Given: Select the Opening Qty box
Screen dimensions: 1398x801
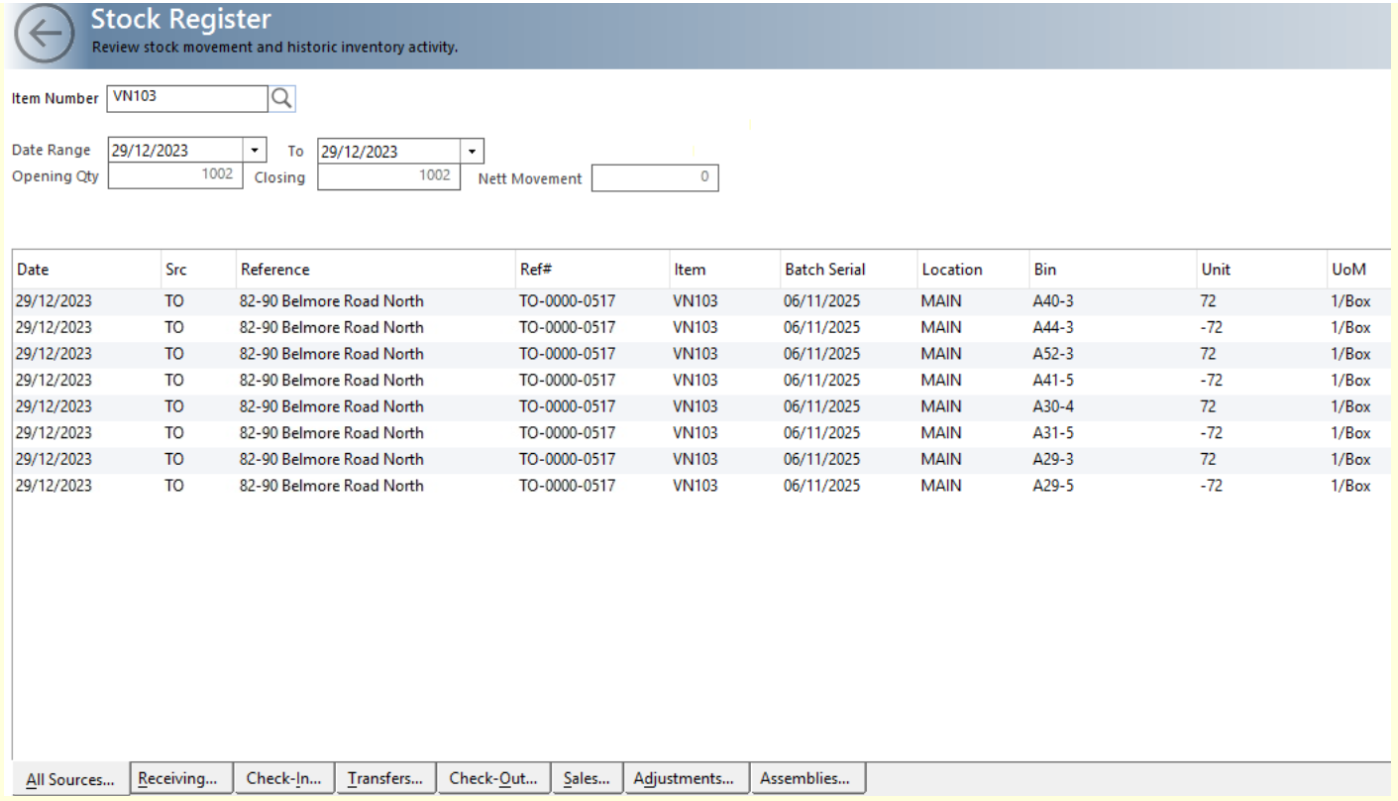Looking at the screenshot, I should [175, 176].
